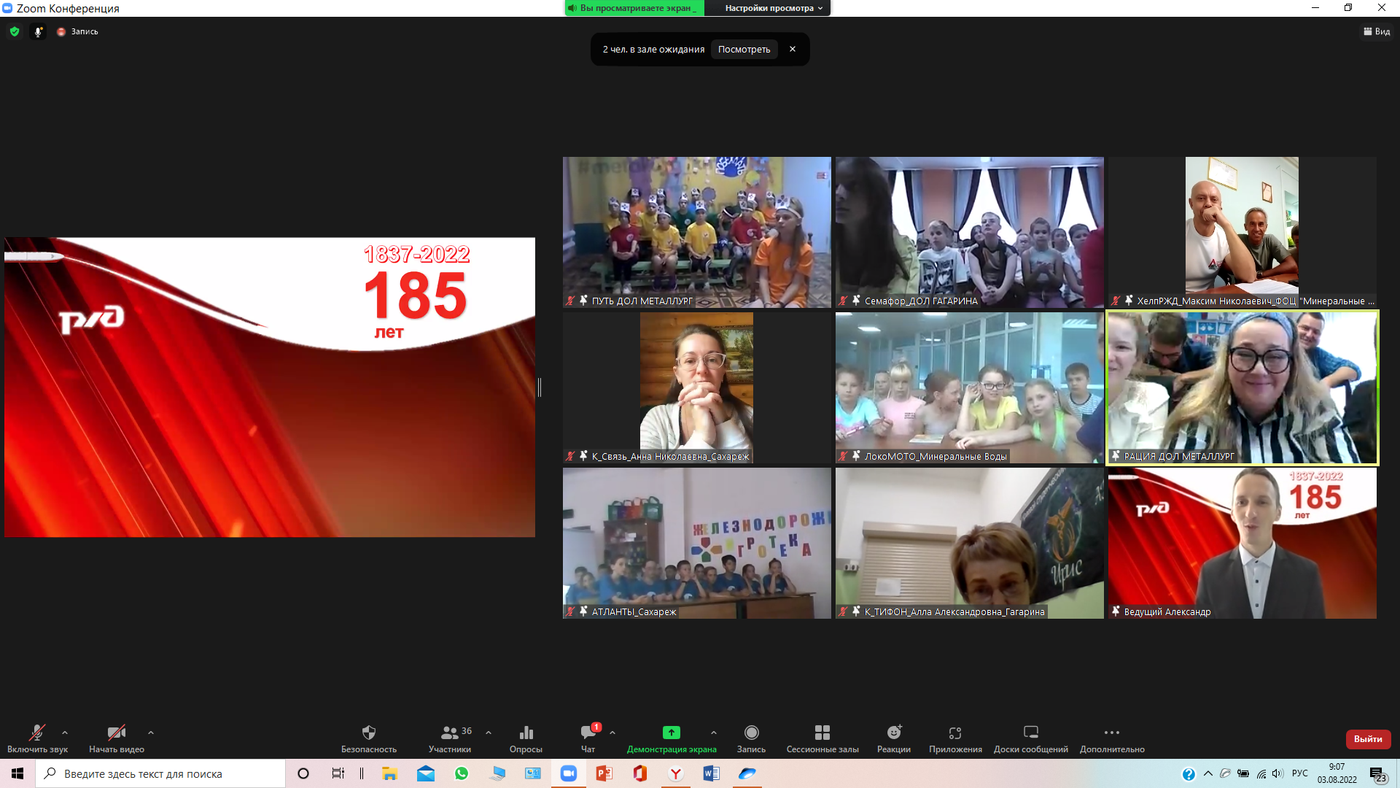
Task: Expand audio options arrow beside microphone
Action: (x=65, y=733)
